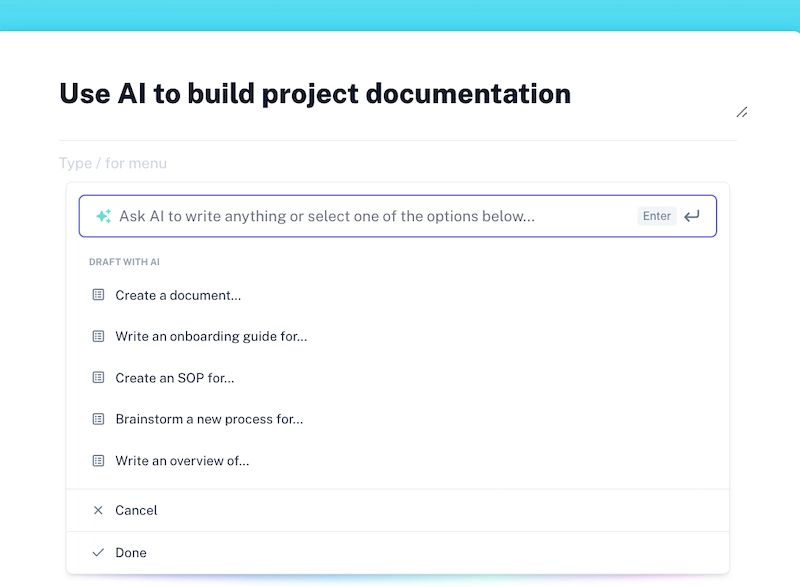
Task: Select "Write an overview of..."
Action: point(184,460)
